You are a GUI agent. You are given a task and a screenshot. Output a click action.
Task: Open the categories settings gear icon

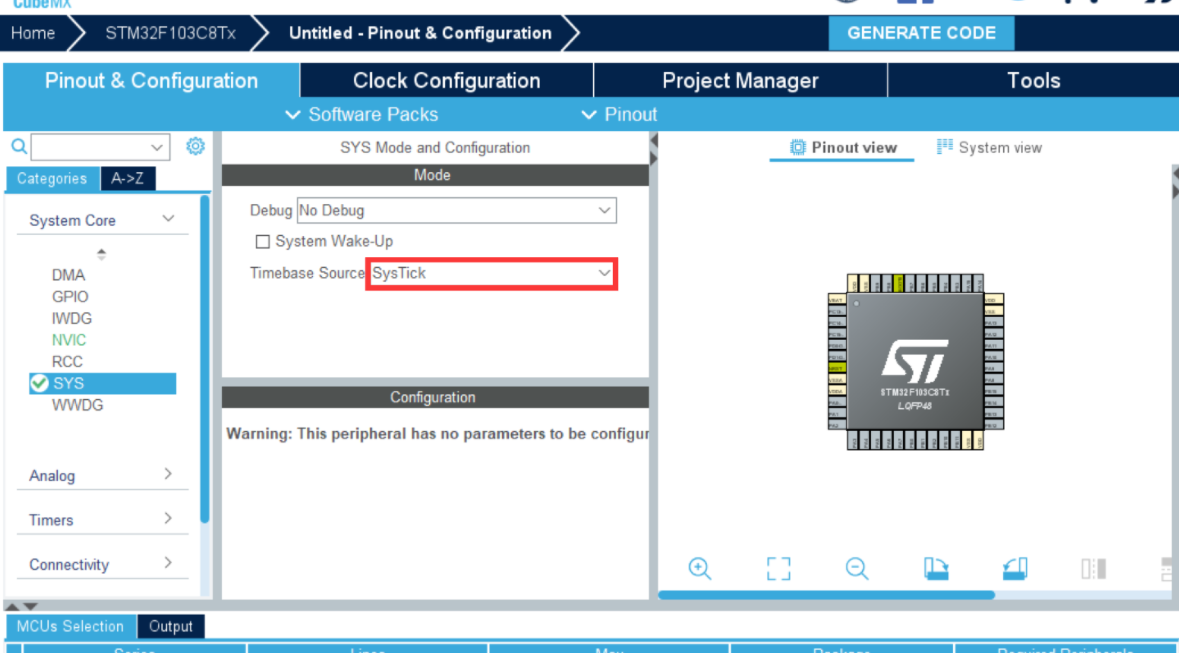(x=195, y=146)
